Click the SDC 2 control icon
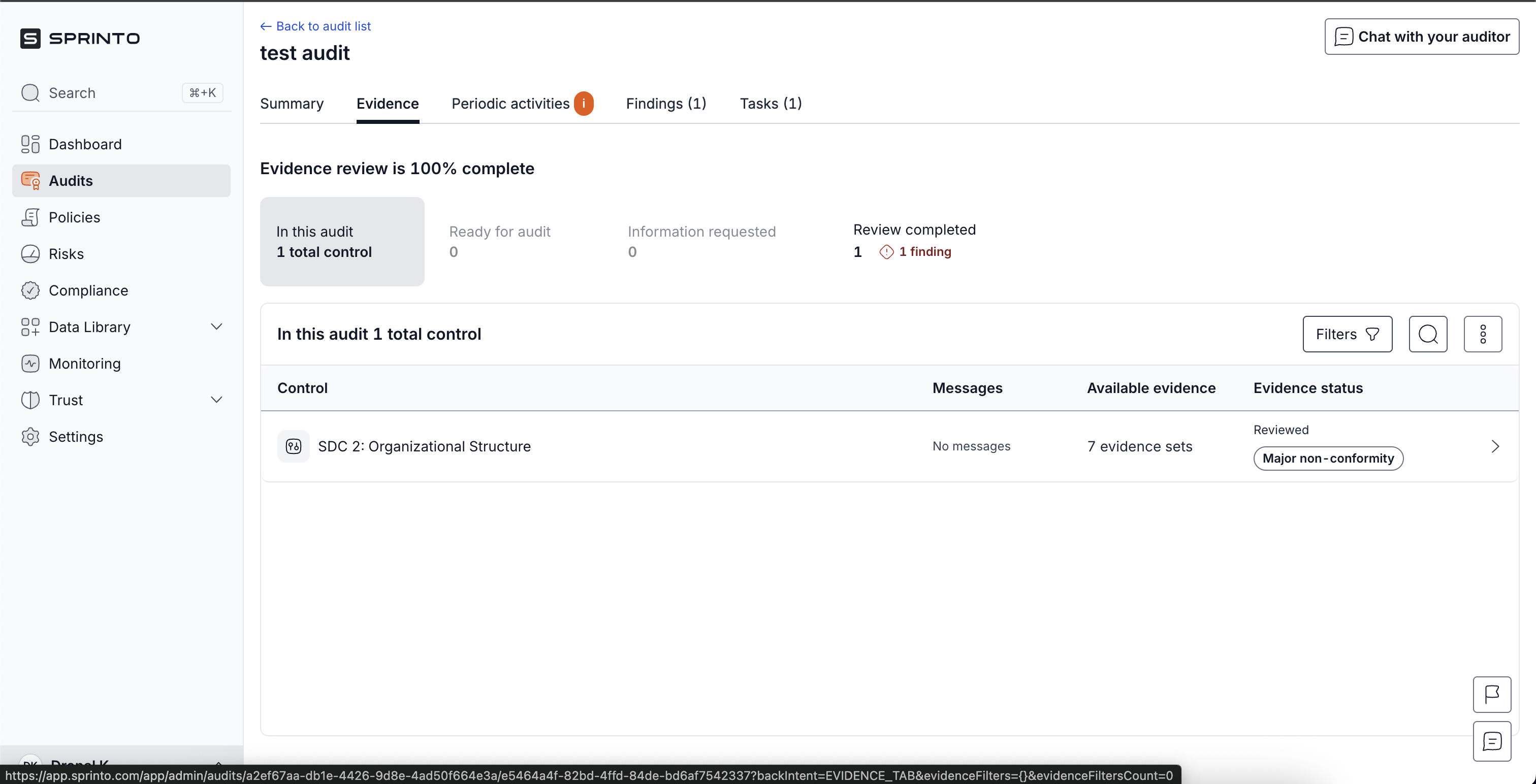Screen dimensions: 1536x784 tap(294, 446)
